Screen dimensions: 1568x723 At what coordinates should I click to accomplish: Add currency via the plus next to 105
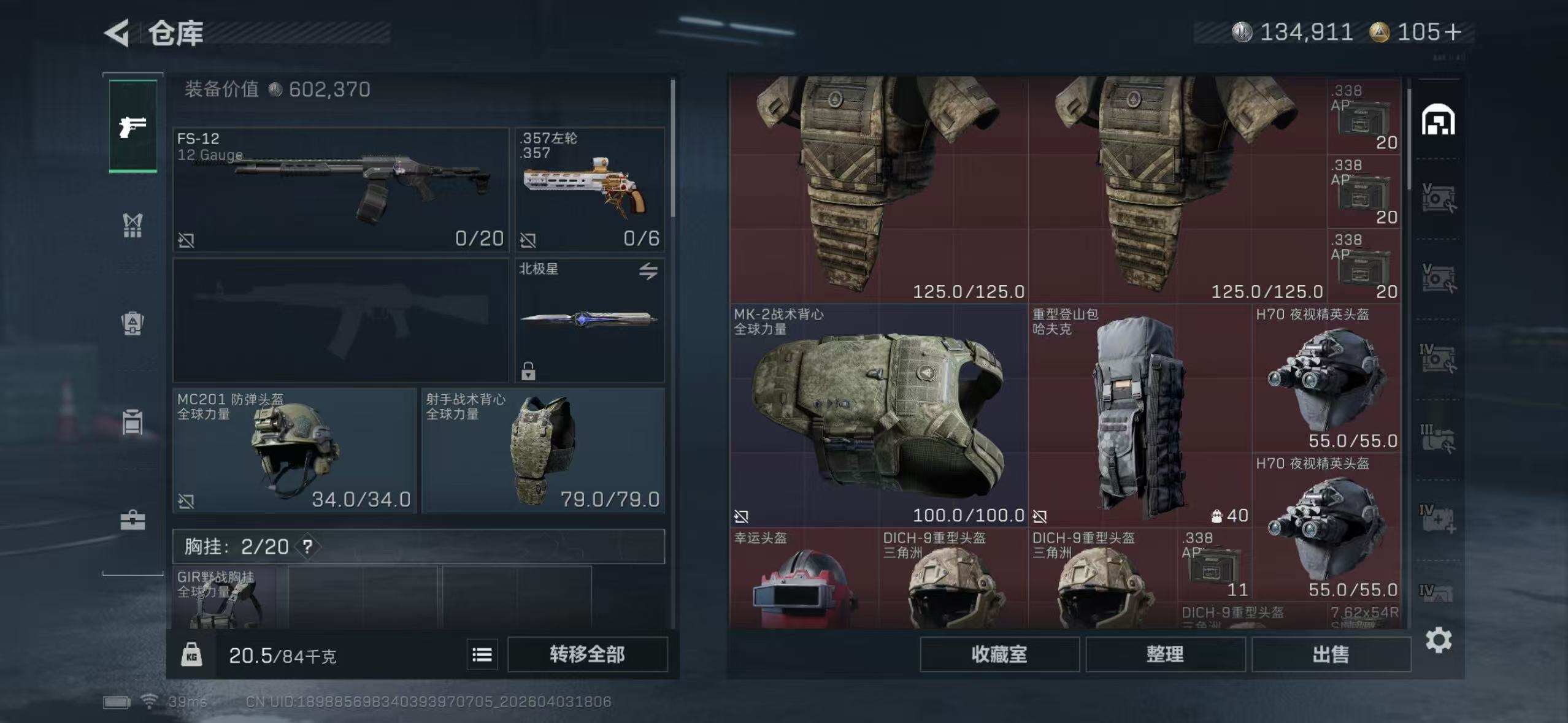pos(1453,32)
